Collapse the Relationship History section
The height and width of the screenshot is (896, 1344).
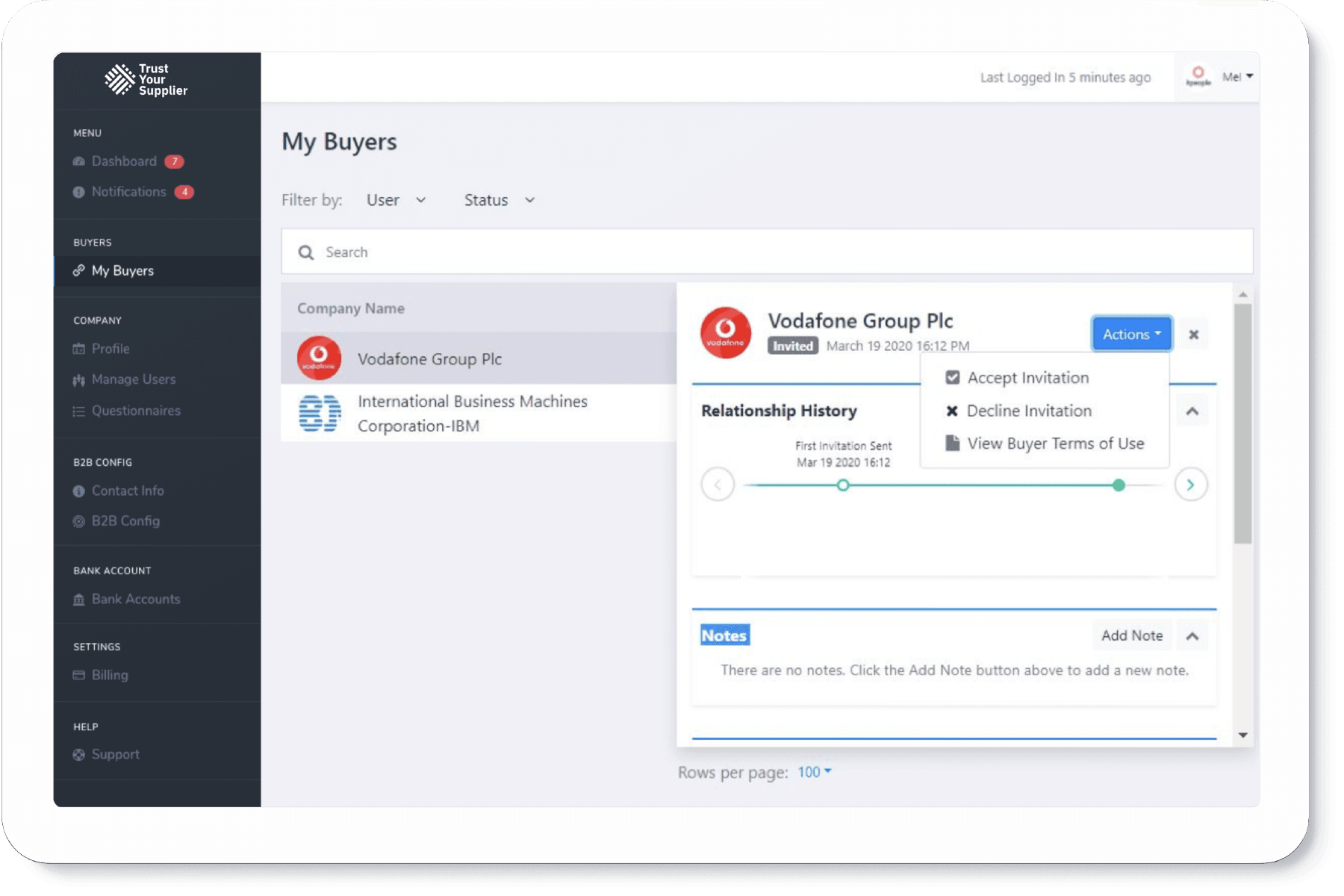[x=1192, y=411]
